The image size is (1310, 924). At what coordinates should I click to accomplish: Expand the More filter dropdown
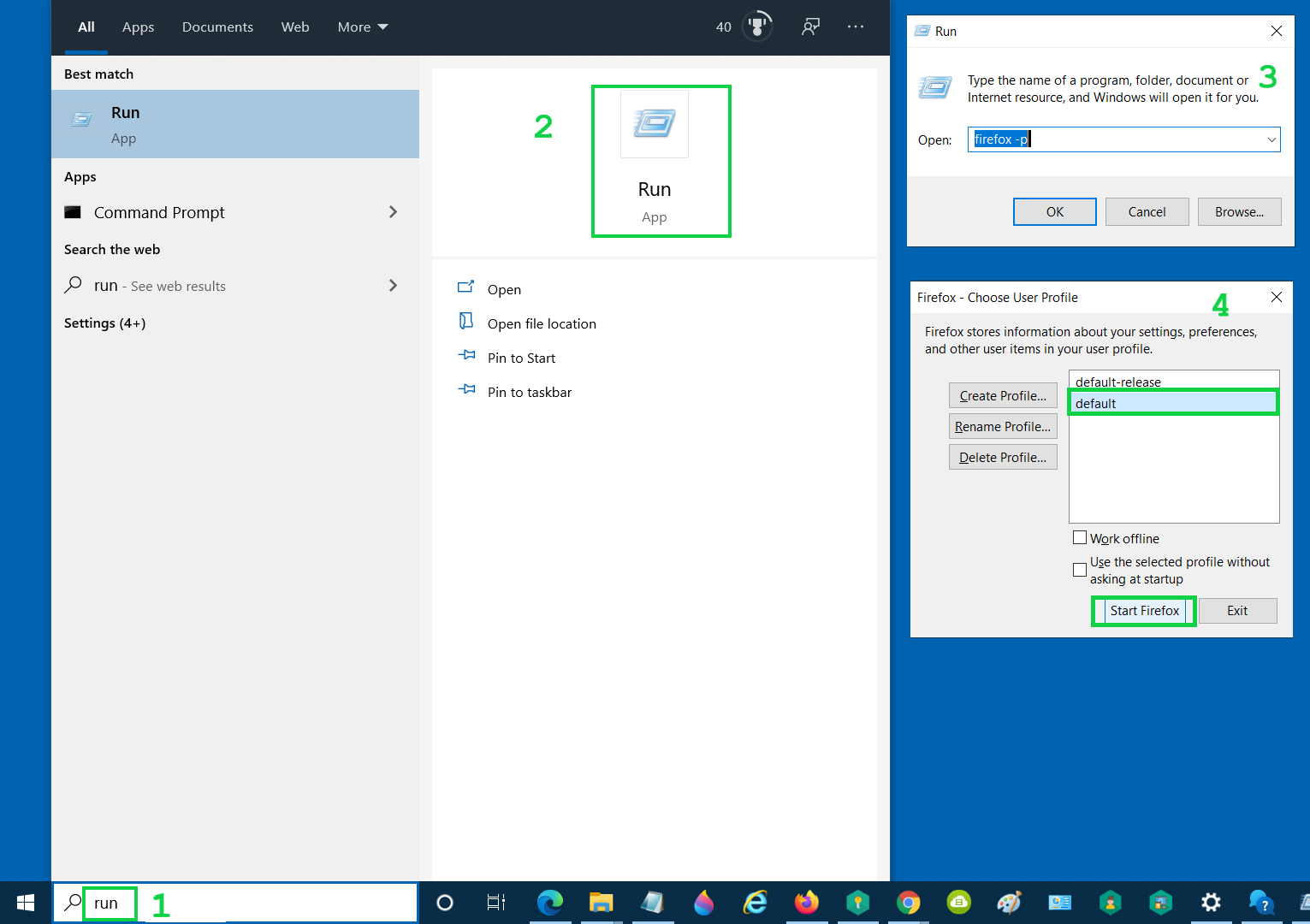pos(363,27)
